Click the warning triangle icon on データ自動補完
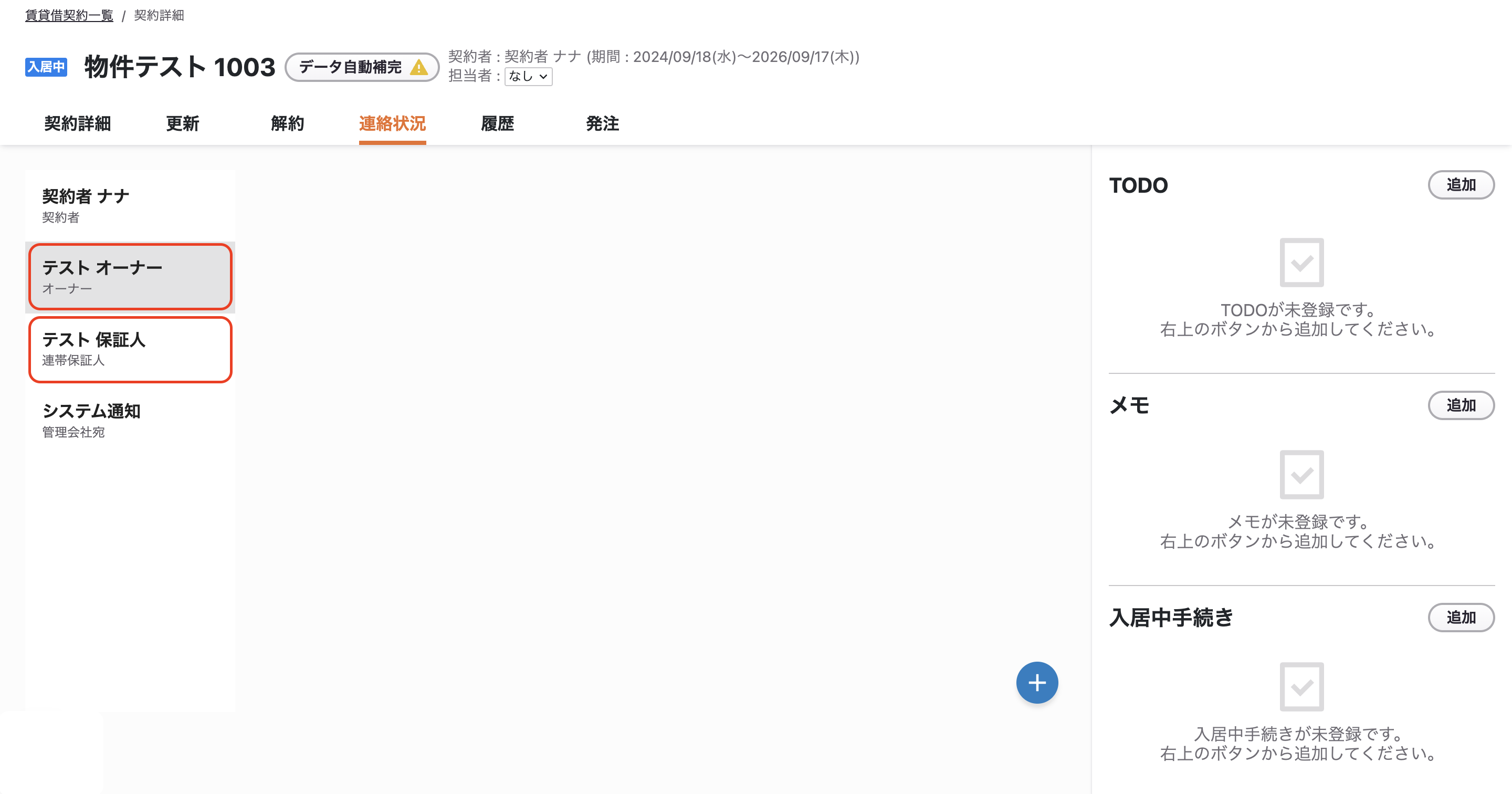 pos(418,67)
